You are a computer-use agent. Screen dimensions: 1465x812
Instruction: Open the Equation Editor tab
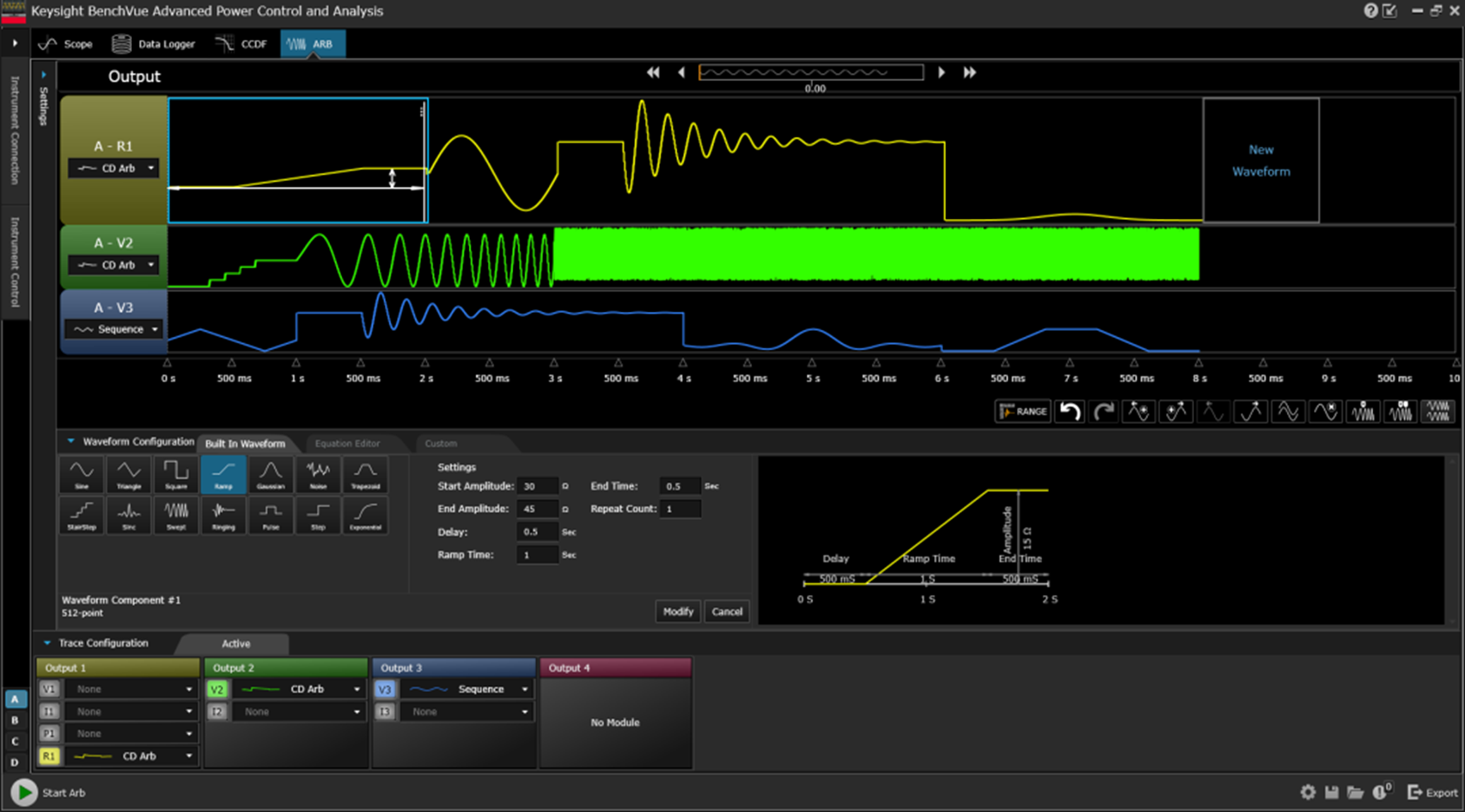point(347,443)
